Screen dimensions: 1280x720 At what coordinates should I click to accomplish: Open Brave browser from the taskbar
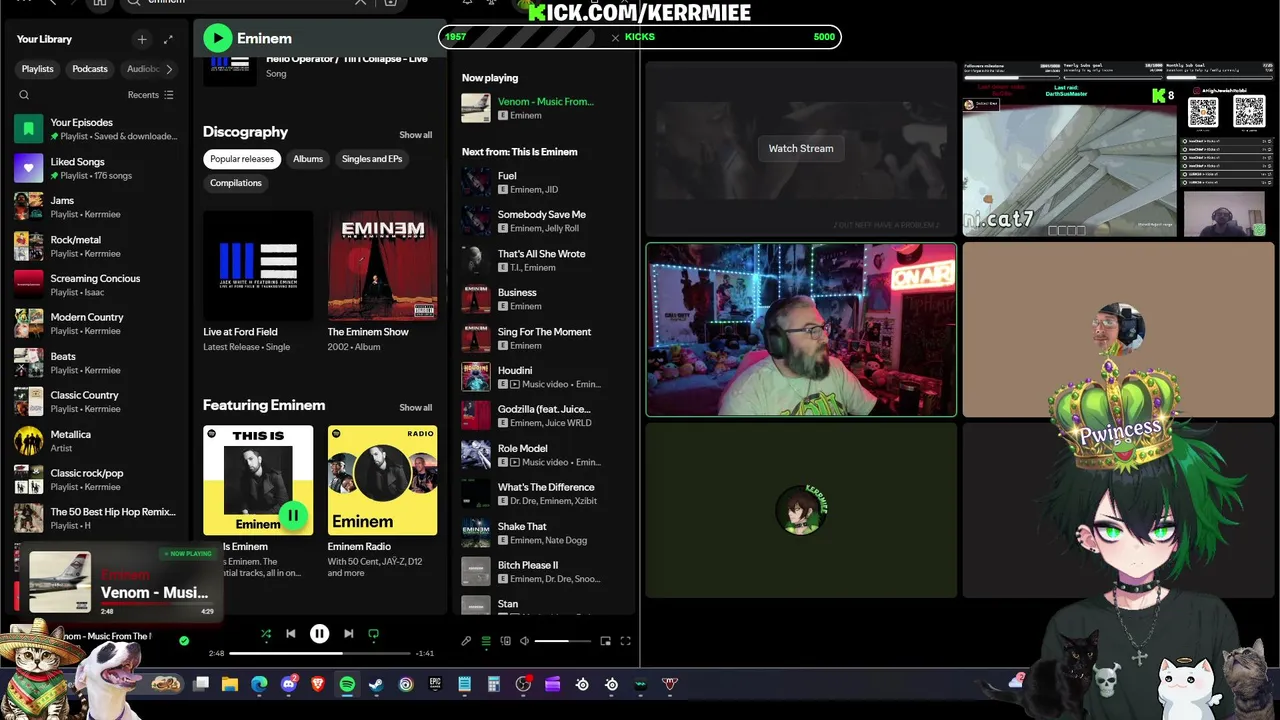(318, 684)
